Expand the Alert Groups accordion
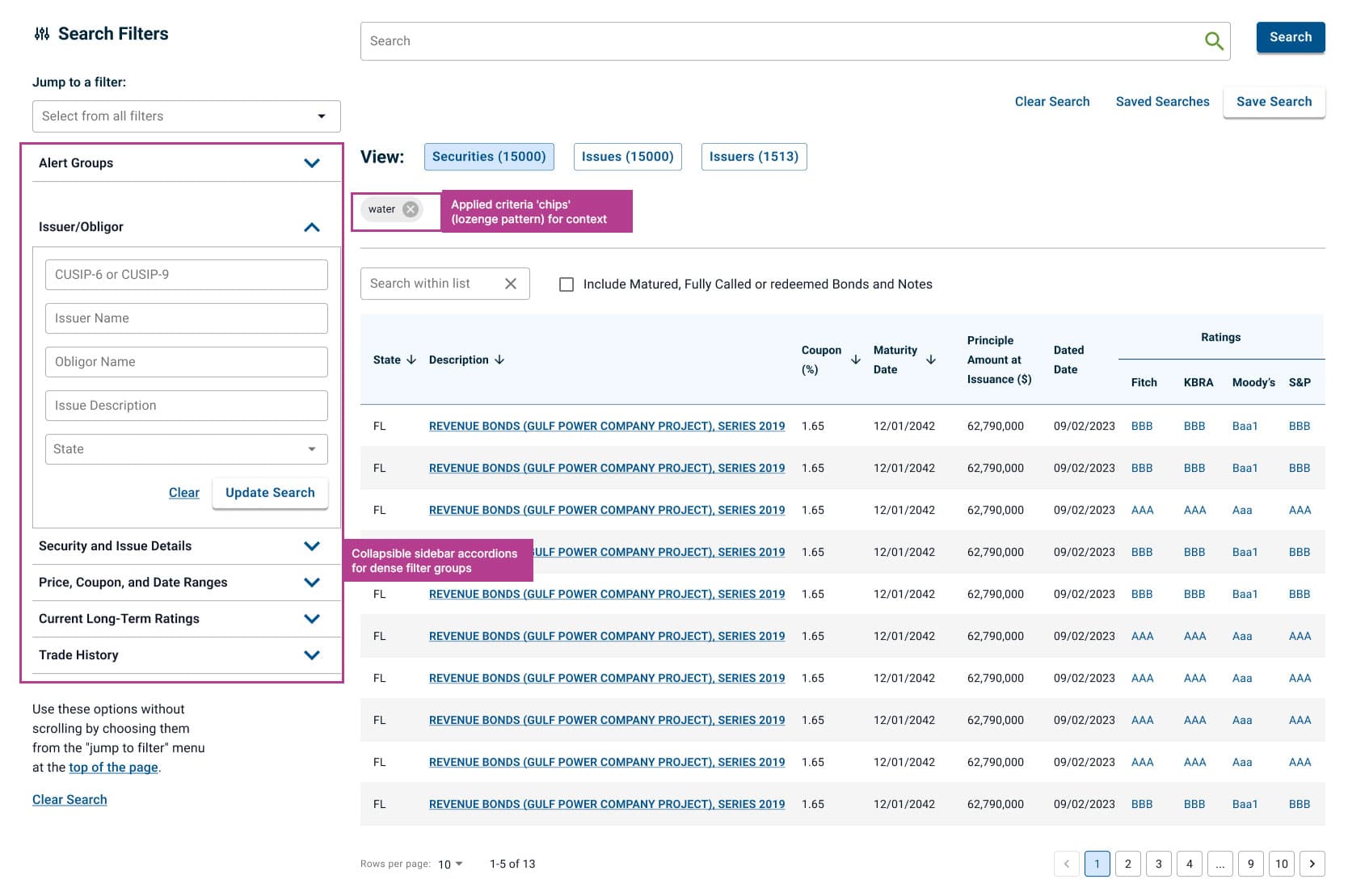Image resolution: width=1348 pixels, height=896 pixels. (x=312, y=163)
